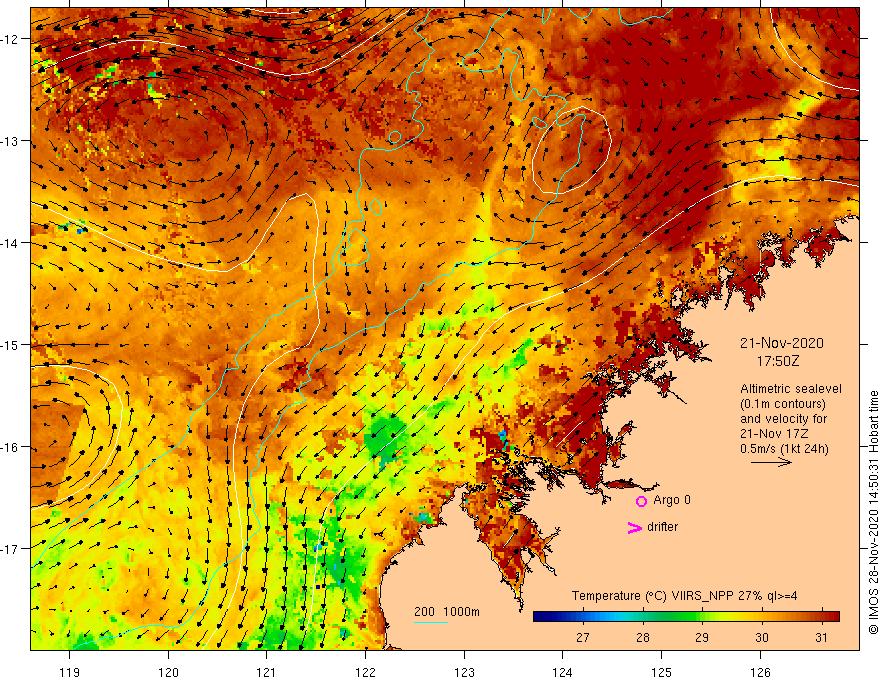Click longitude axis label 122
This screenshot has width=880, height=680.
pos(365,672)
